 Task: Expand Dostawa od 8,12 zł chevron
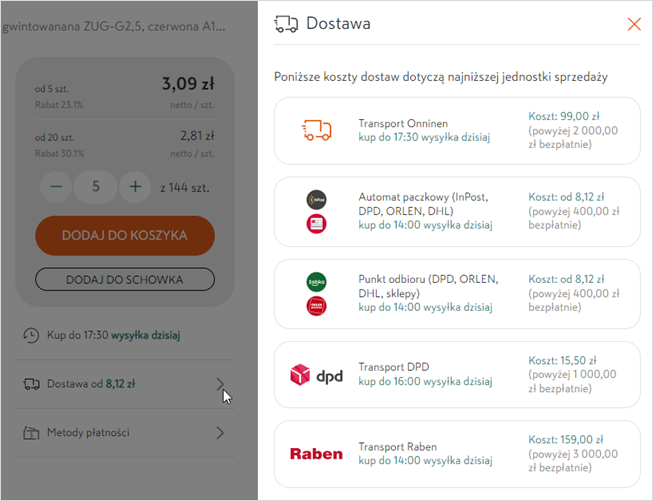(220, 384)
